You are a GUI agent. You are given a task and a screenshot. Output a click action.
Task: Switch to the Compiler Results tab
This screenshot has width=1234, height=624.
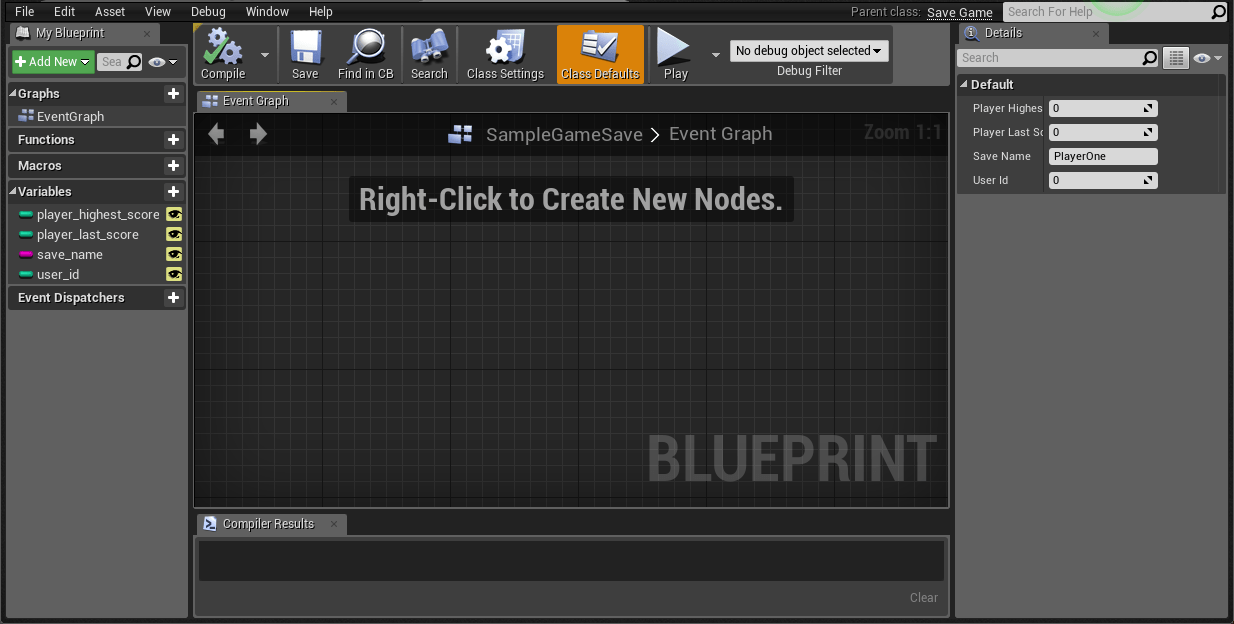[270, 523]
